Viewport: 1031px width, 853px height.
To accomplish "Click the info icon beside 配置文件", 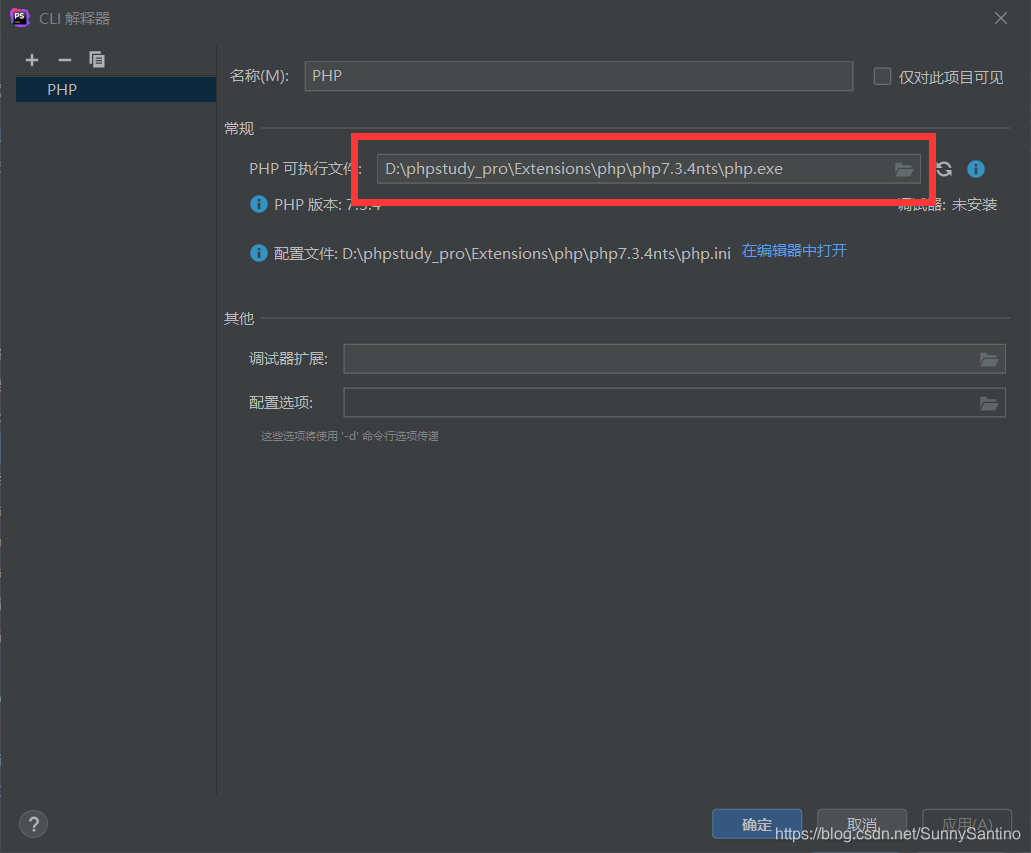I will click(x=259, y=253).
